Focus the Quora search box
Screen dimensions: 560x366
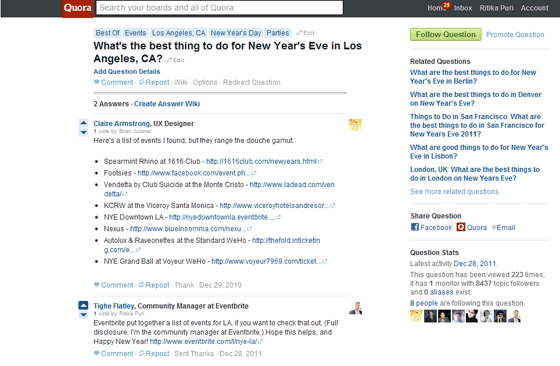219,8
